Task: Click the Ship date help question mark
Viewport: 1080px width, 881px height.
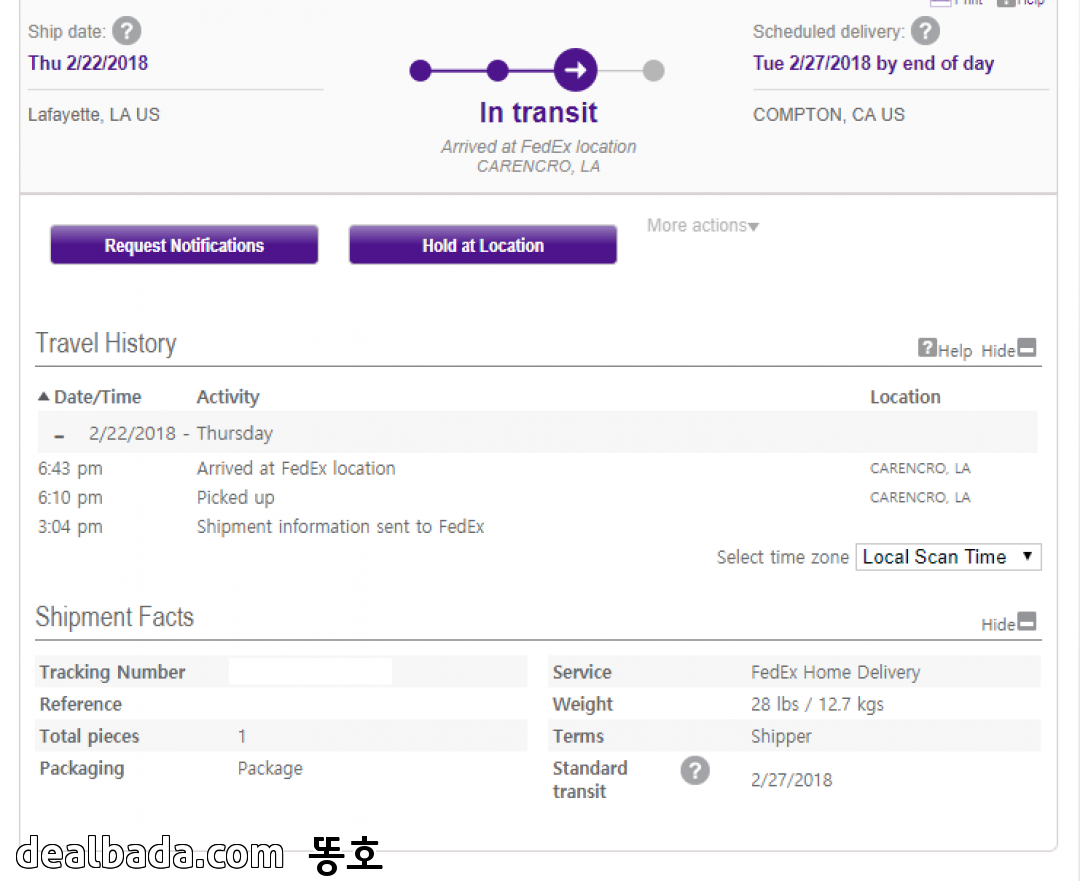Action: tap(126, 31)
